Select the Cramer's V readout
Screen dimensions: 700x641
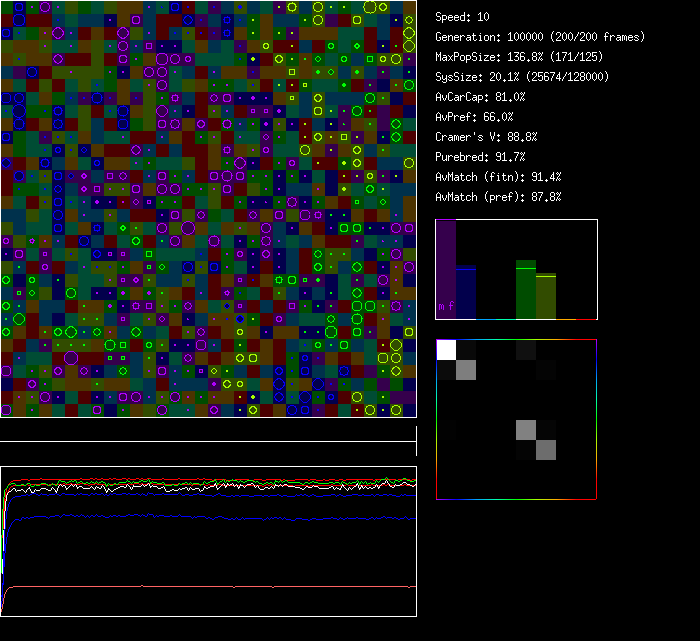point(486,137)
